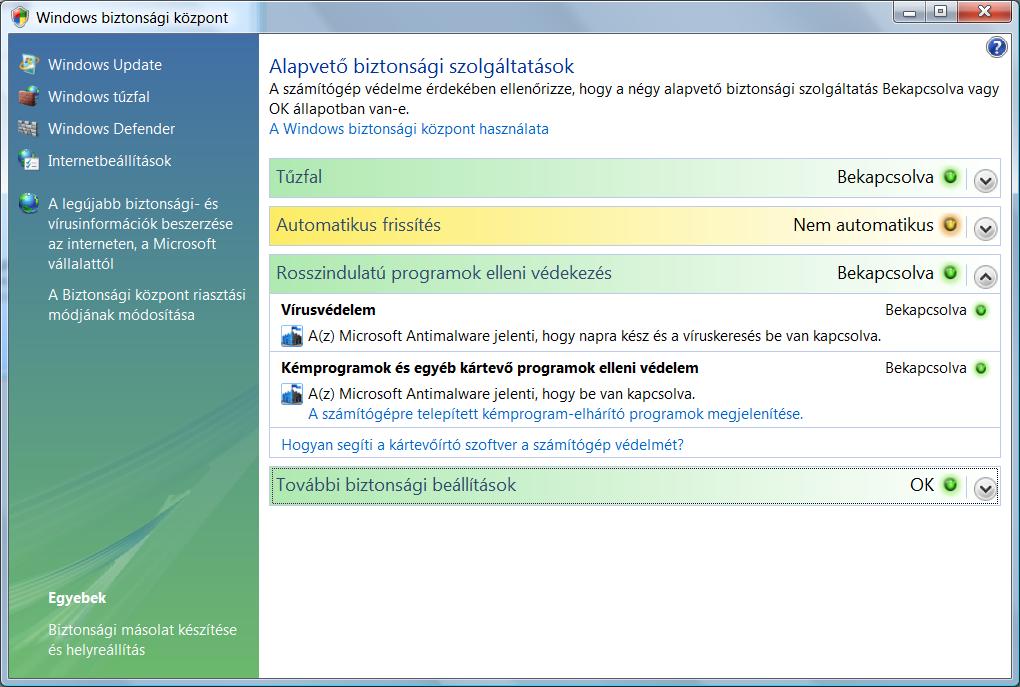Click the Windows Defender brick wall icon

28,129
